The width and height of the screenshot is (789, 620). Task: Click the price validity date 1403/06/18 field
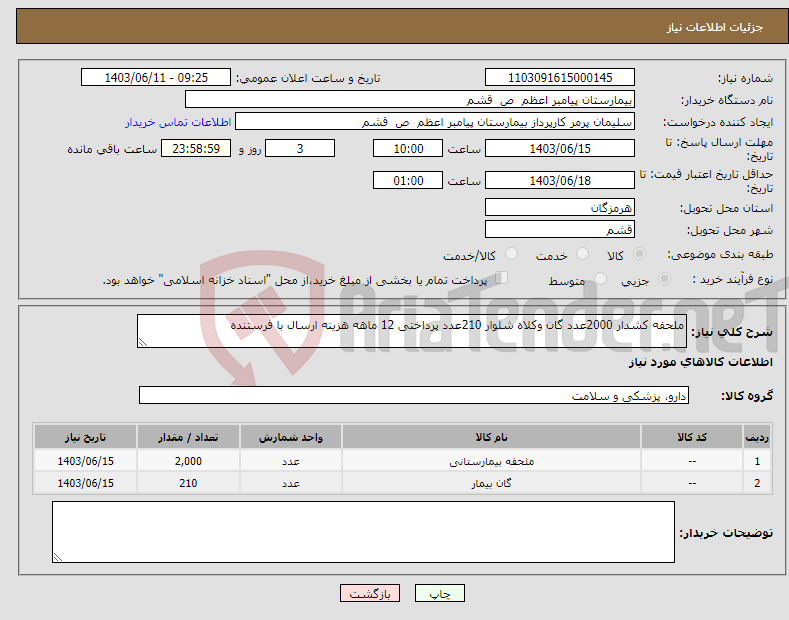click(560, 180)
